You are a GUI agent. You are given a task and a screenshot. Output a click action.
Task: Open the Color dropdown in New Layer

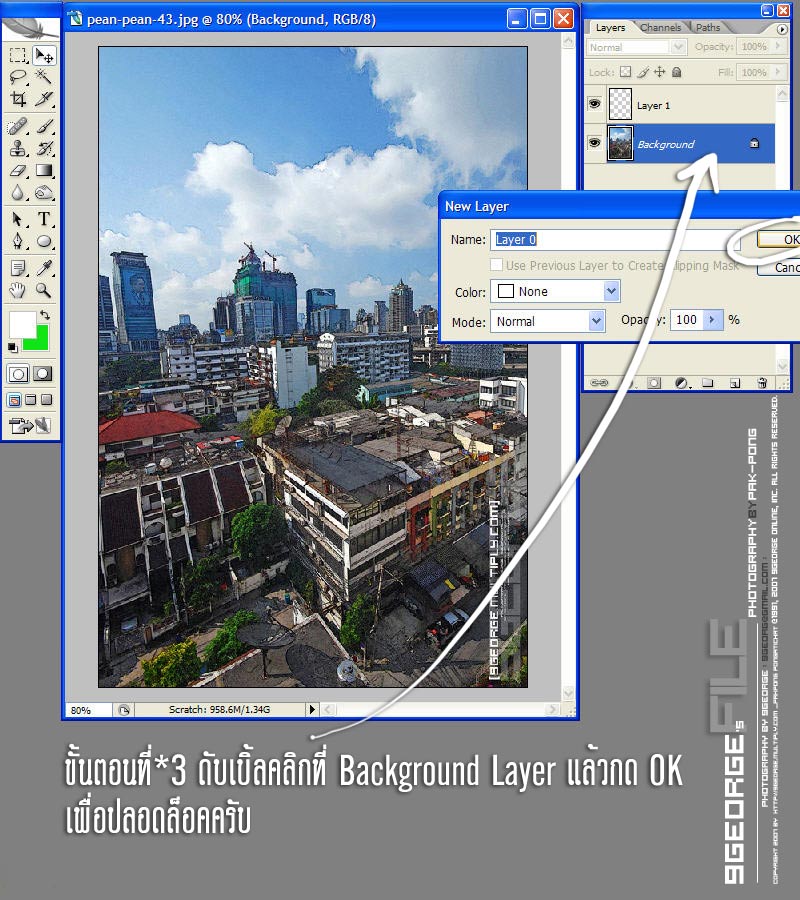click(x=611, y=292)
